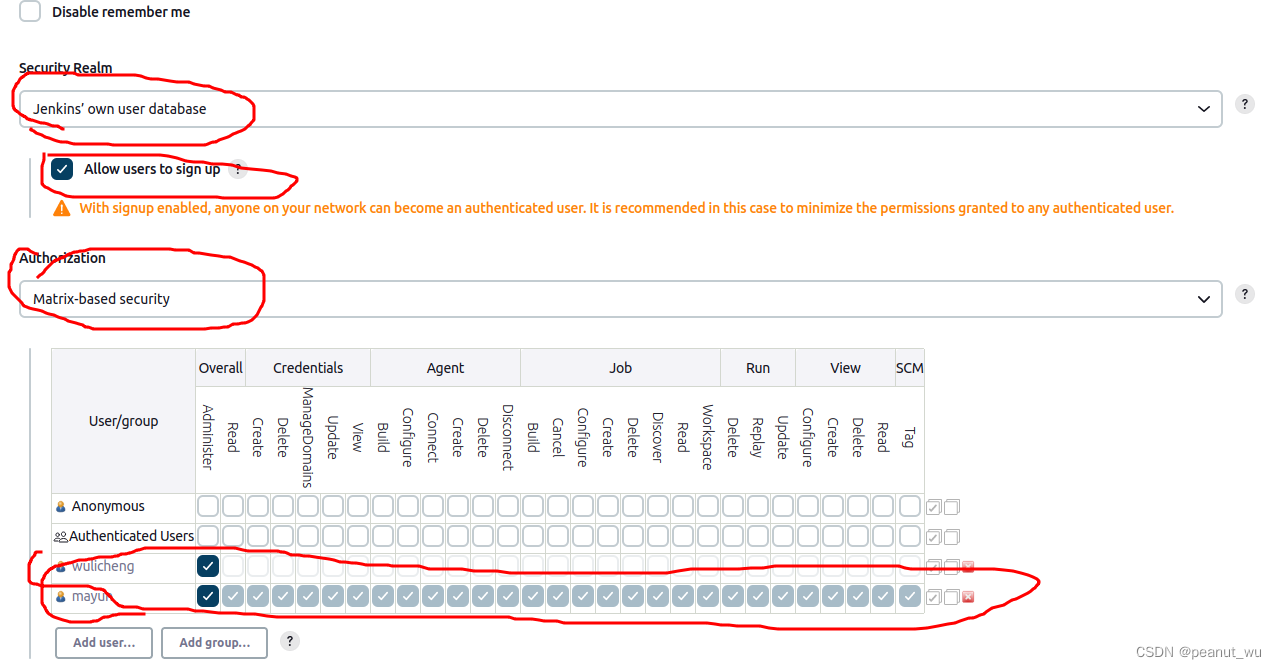The width and height of the screenshot is (1277, 669).
Task: Click the SCM column group header
Action: point(909,368)
